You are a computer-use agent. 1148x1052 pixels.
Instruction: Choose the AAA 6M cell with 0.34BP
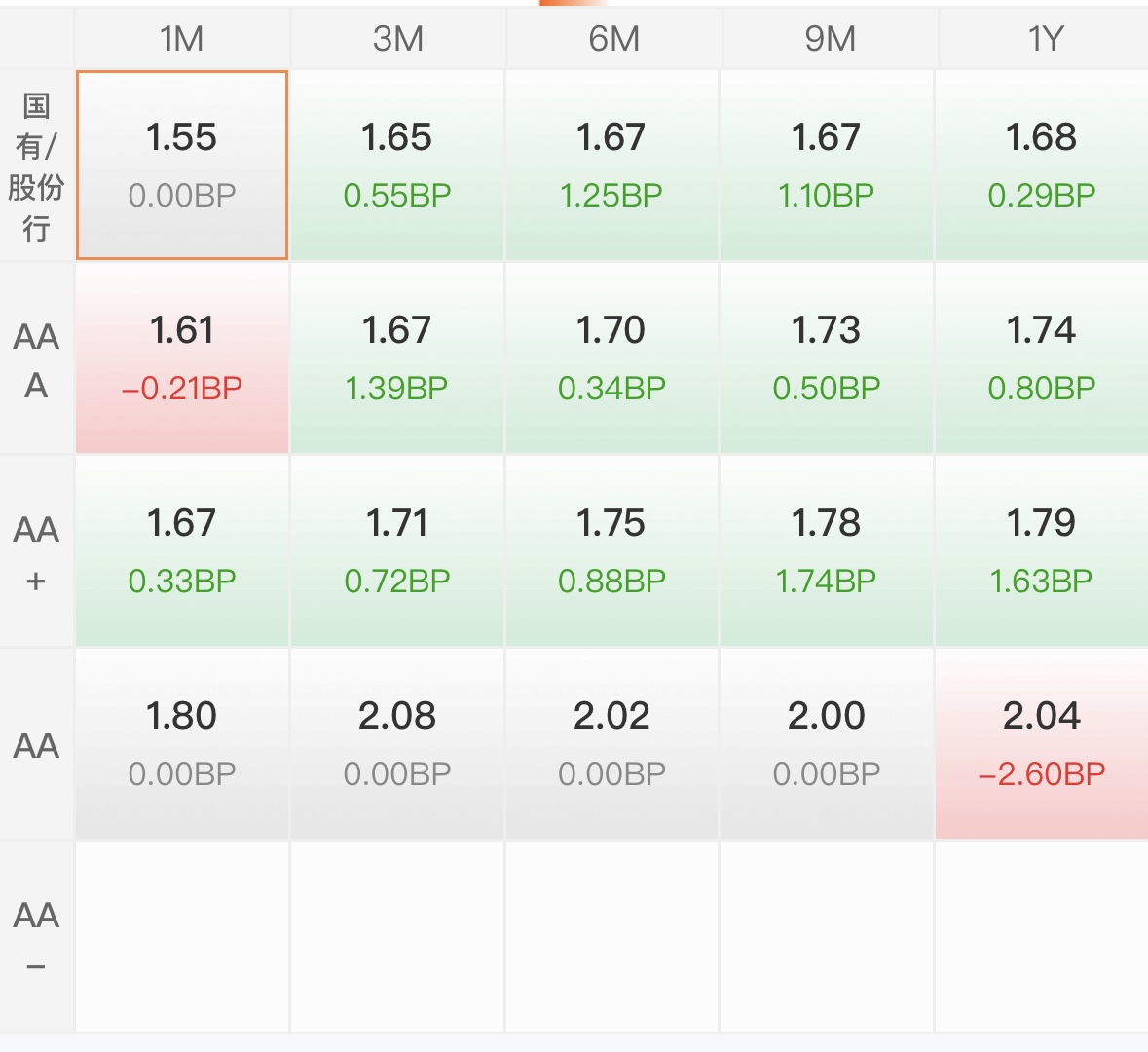(x=611, y=357)
